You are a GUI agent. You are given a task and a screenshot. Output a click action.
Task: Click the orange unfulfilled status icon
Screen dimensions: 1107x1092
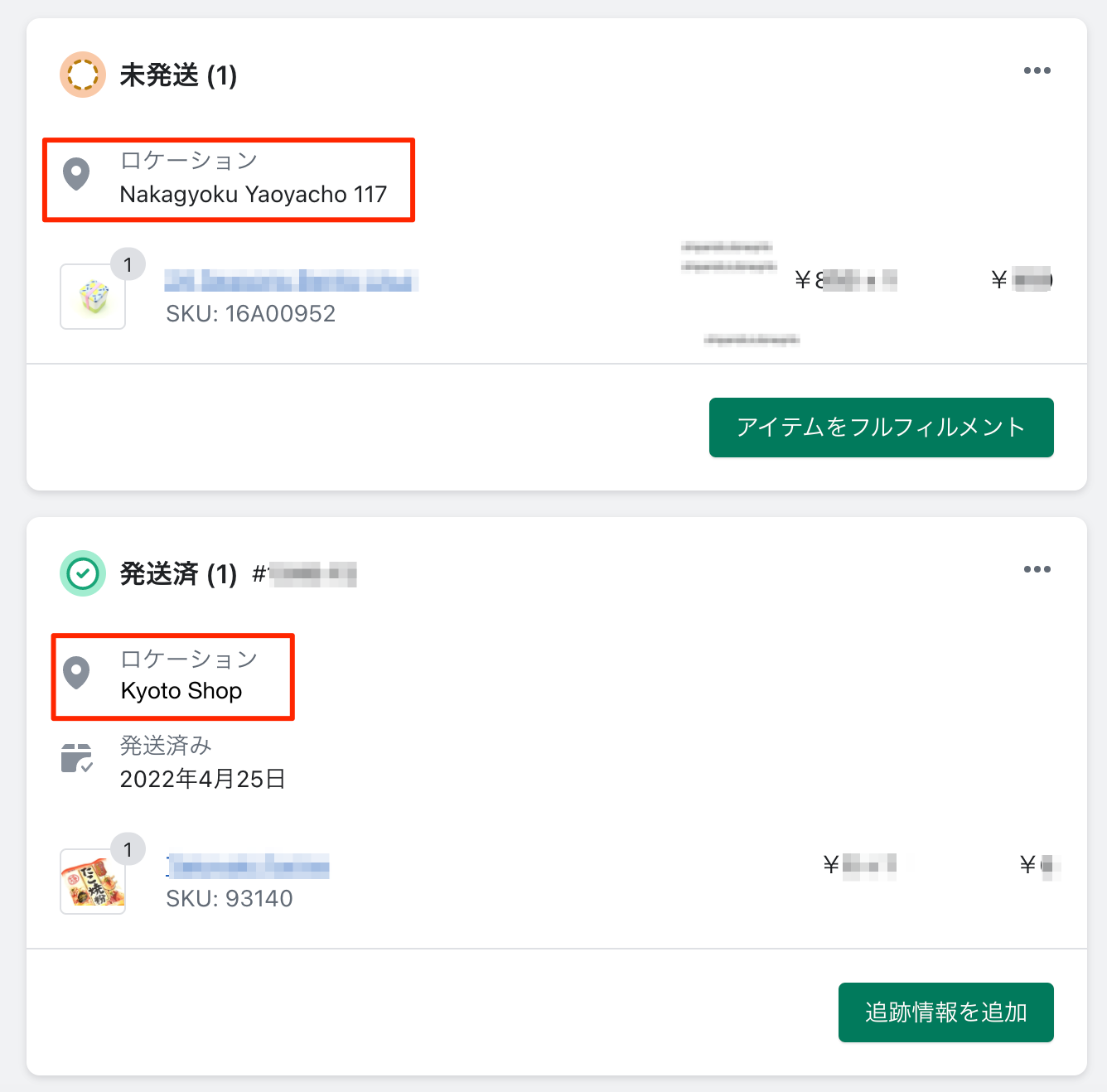[83, 75]
